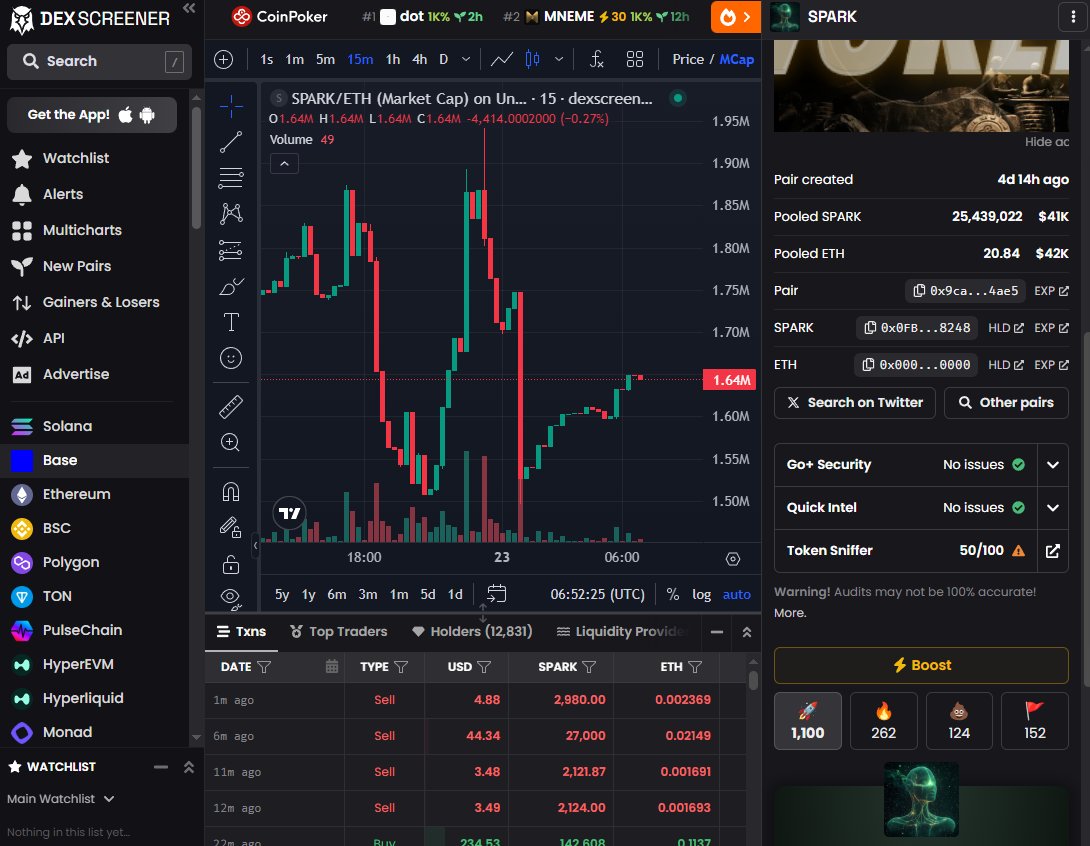Screen dimensions: 1090x846
Task: Vote with the rocket reaction 1,100
Action: 808,721
